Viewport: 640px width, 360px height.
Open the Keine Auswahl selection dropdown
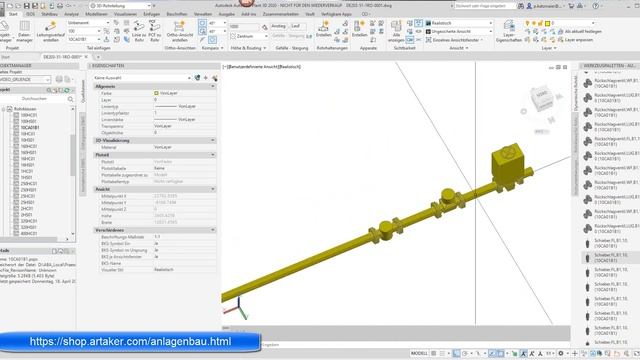pos(142,78)
